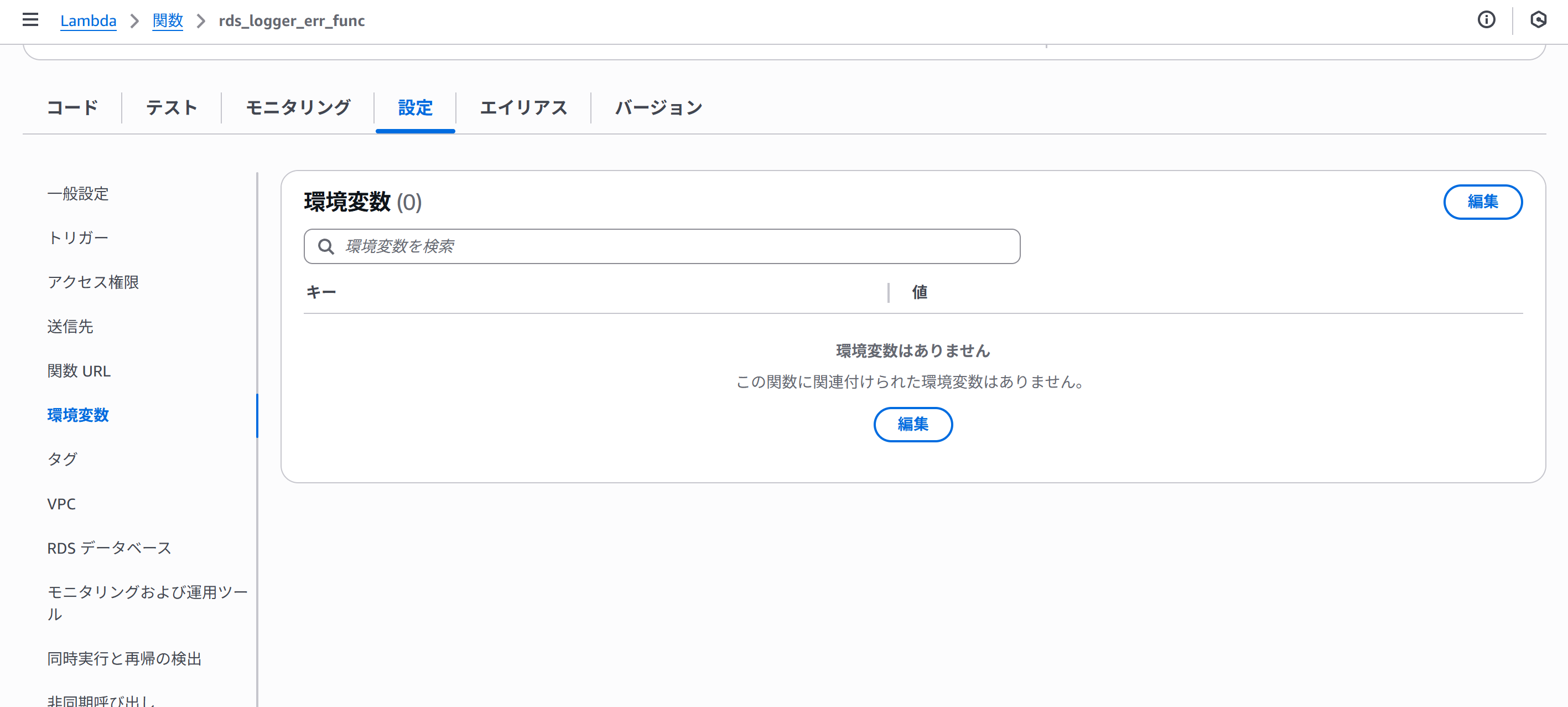Switch to the コード tab
The height and width of the screenshot is (707, 1568).
click(72, 108)
